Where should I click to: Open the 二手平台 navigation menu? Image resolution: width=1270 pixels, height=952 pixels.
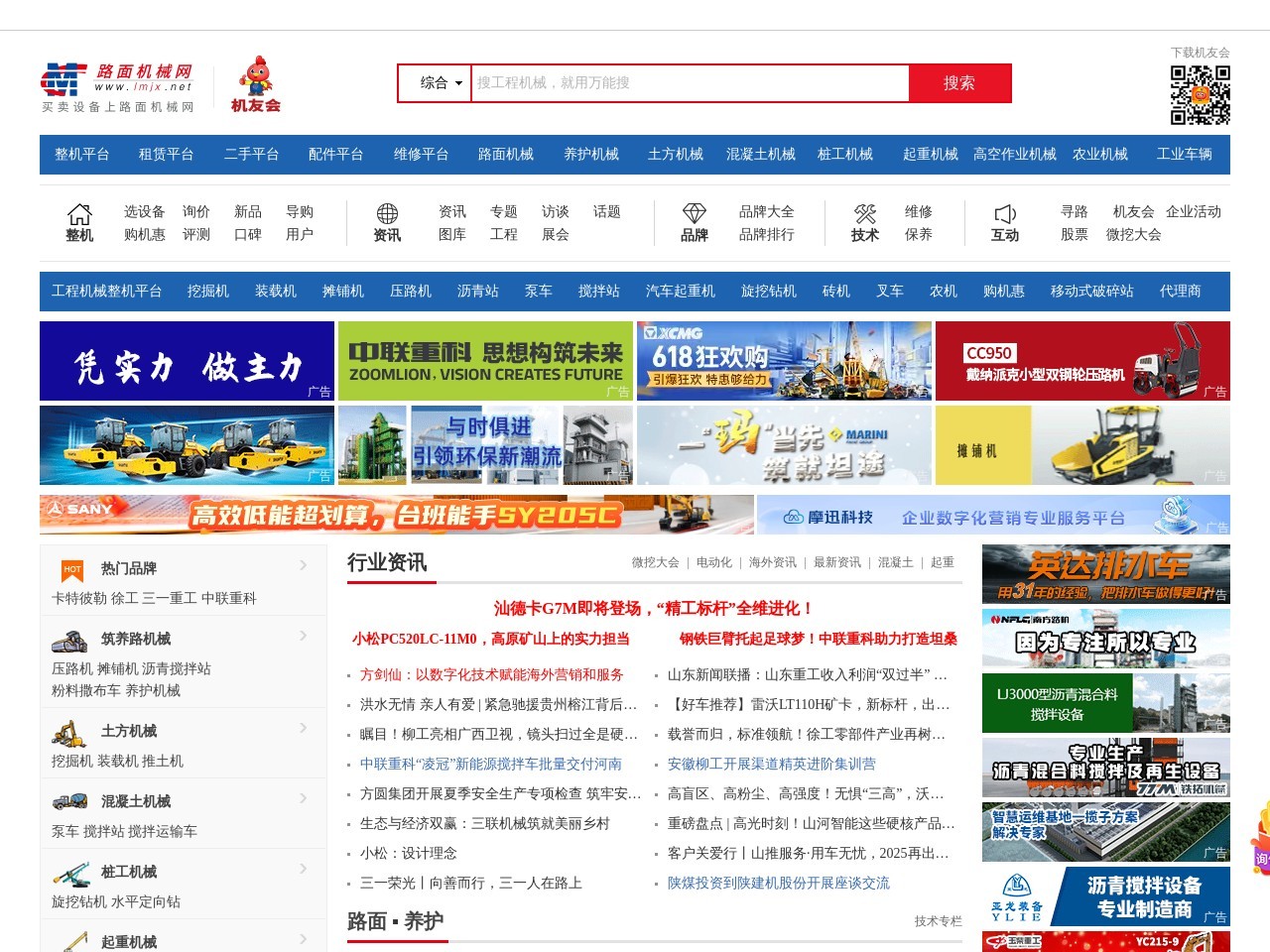click(x=249, y=155)
